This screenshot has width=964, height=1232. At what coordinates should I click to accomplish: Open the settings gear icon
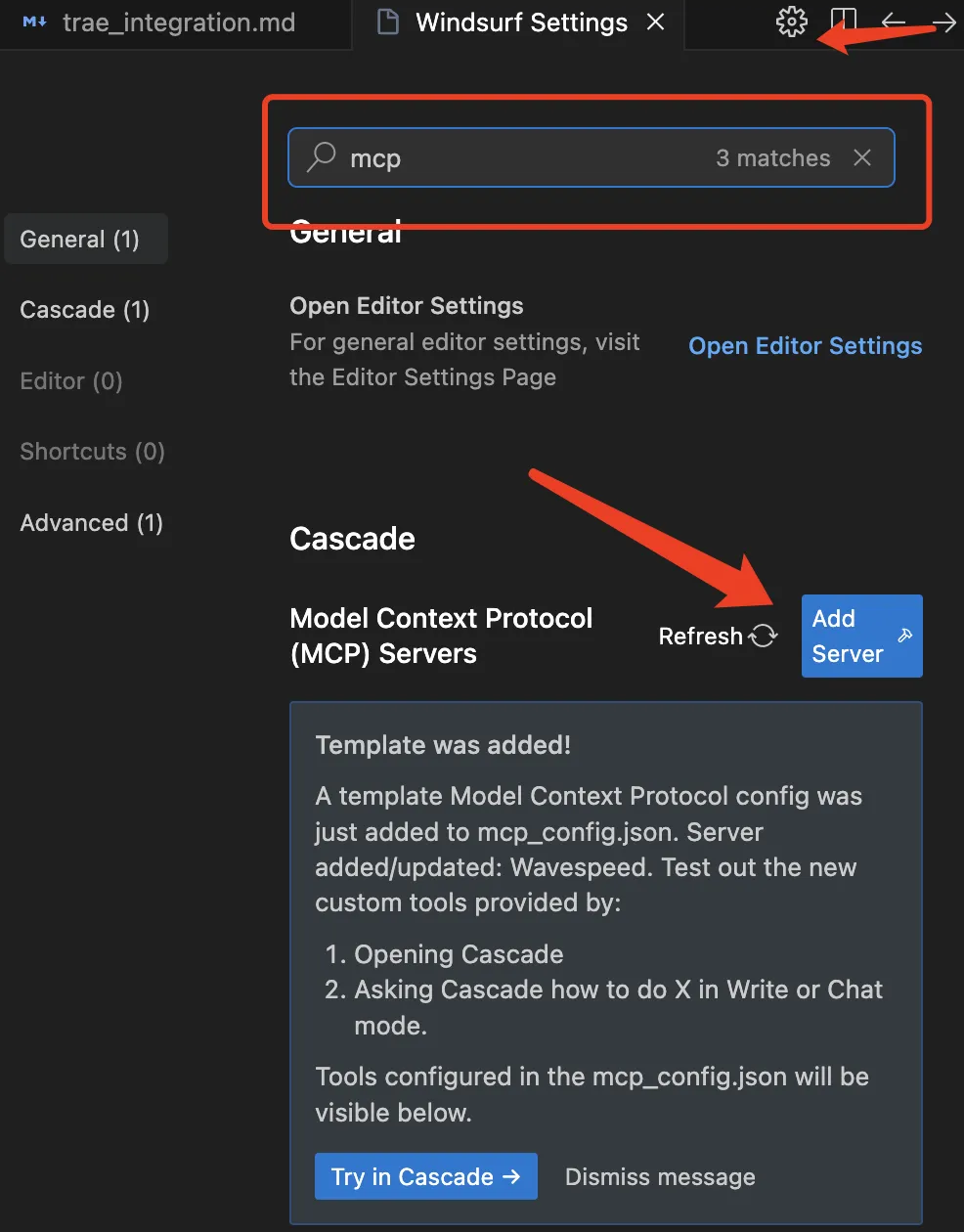pos(792,22)
